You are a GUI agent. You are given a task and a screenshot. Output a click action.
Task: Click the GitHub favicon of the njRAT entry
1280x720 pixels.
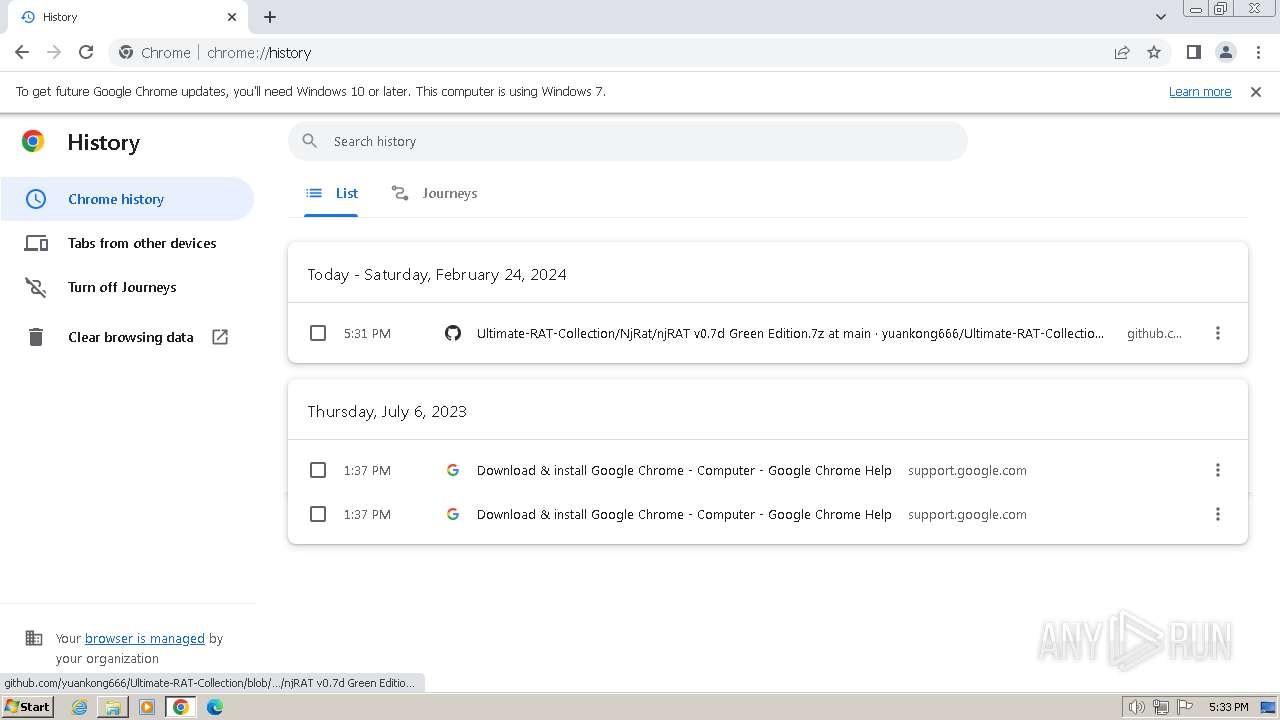pyautogui.click(x=453, y=333)
